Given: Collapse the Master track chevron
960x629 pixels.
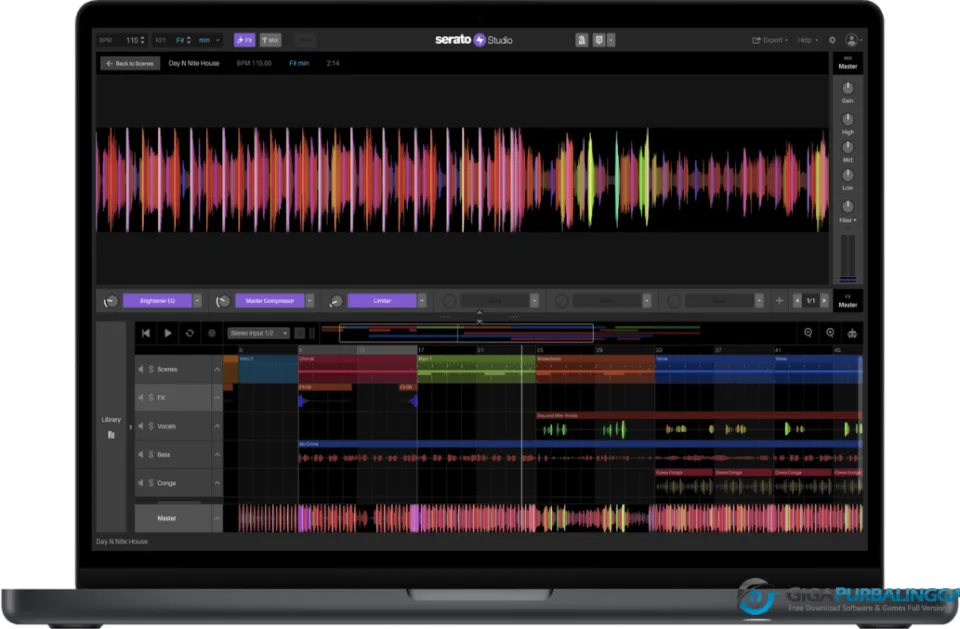Looking at the screenshot, I should 217,518.
